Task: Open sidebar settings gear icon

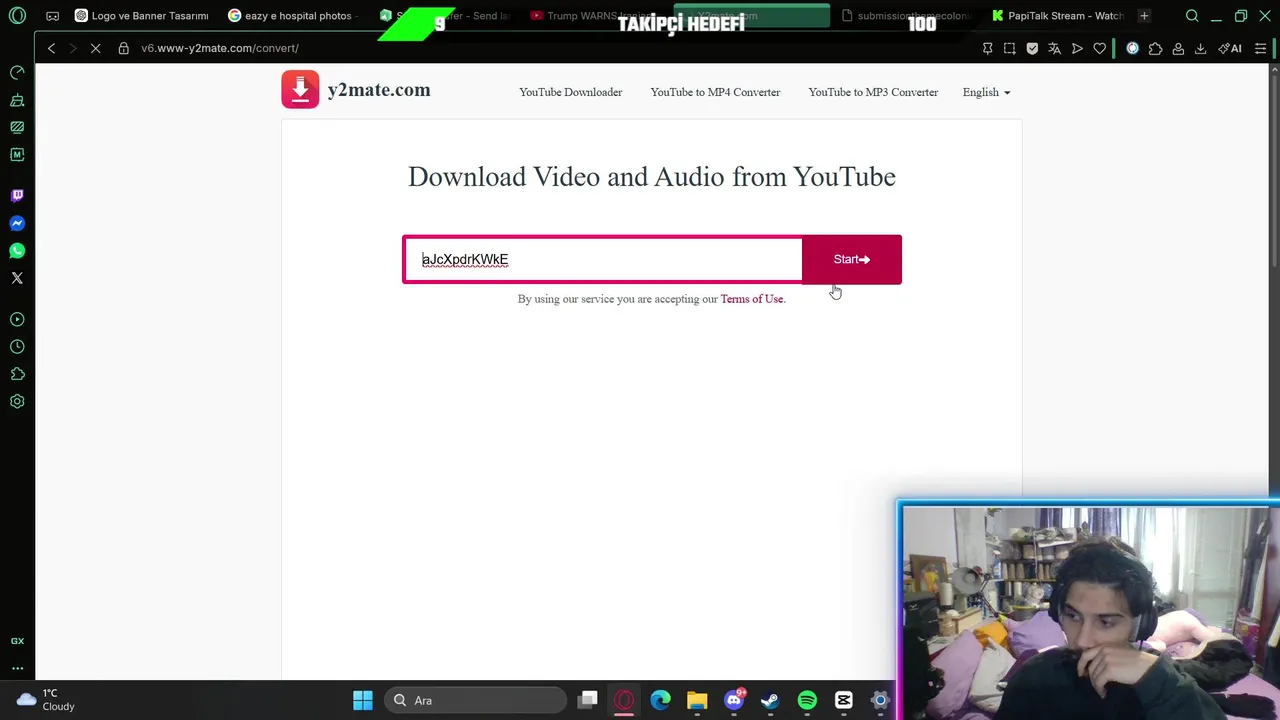Action: point(17,402)
